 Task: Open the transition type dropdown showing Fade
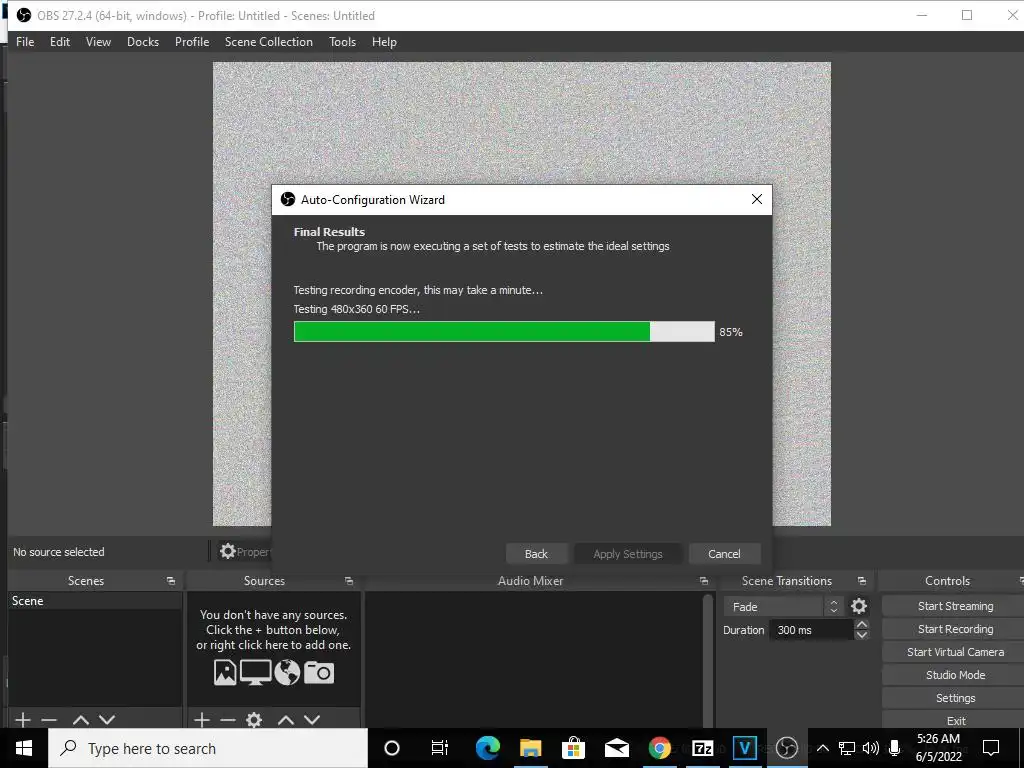pyautogui.click(x=784, y=606)
